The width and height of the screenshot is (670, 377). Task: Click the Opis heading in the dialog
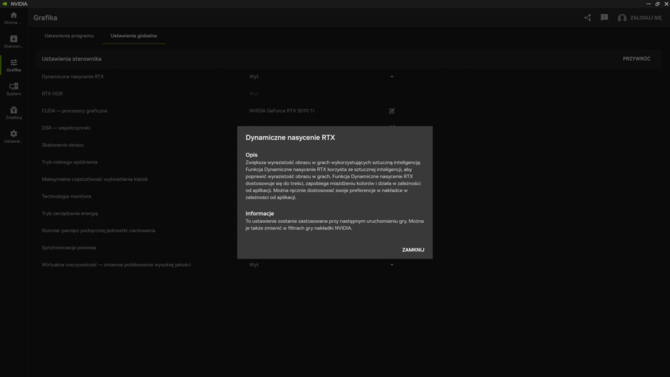(x=252, y=155)
